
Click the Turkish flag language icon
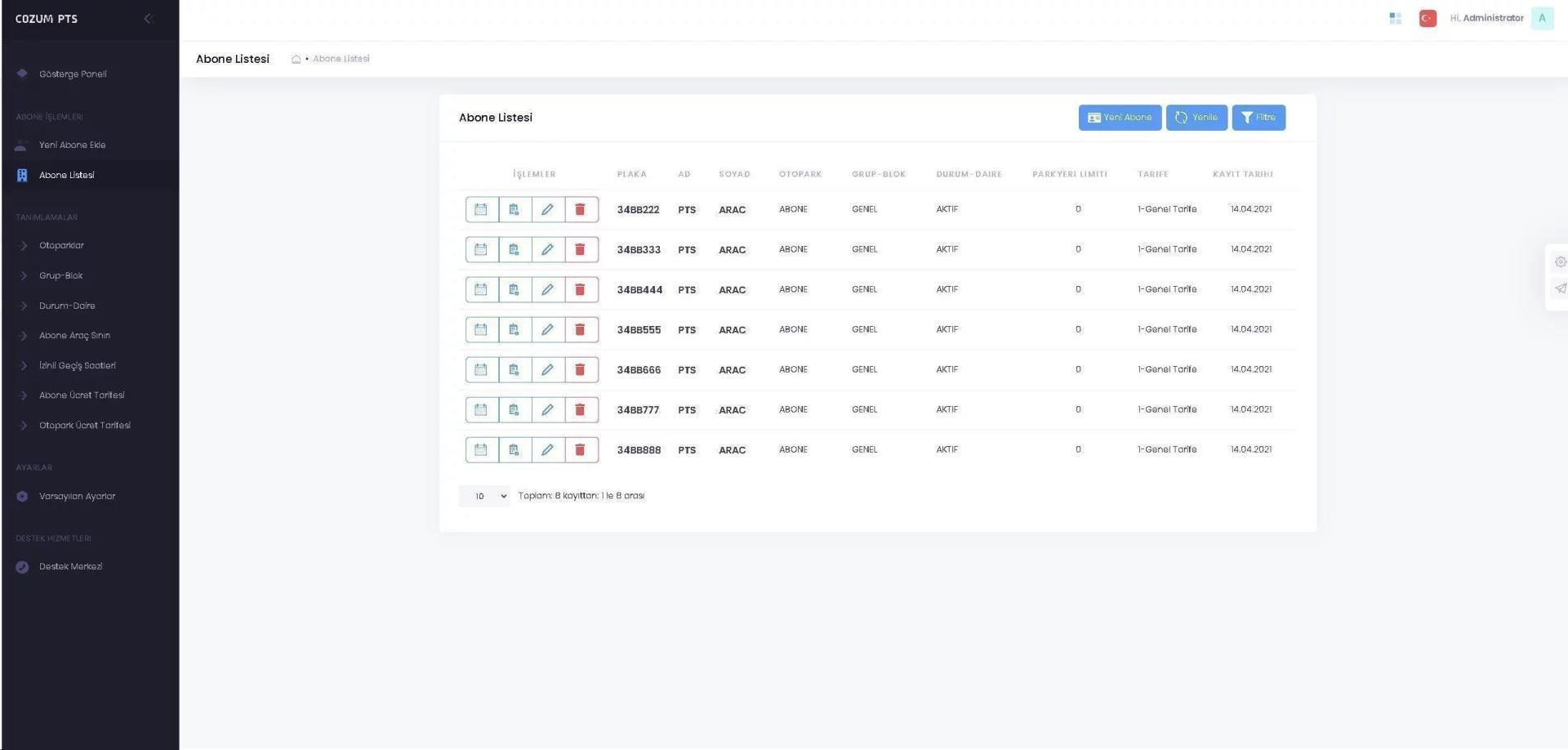pos(1428,18)
